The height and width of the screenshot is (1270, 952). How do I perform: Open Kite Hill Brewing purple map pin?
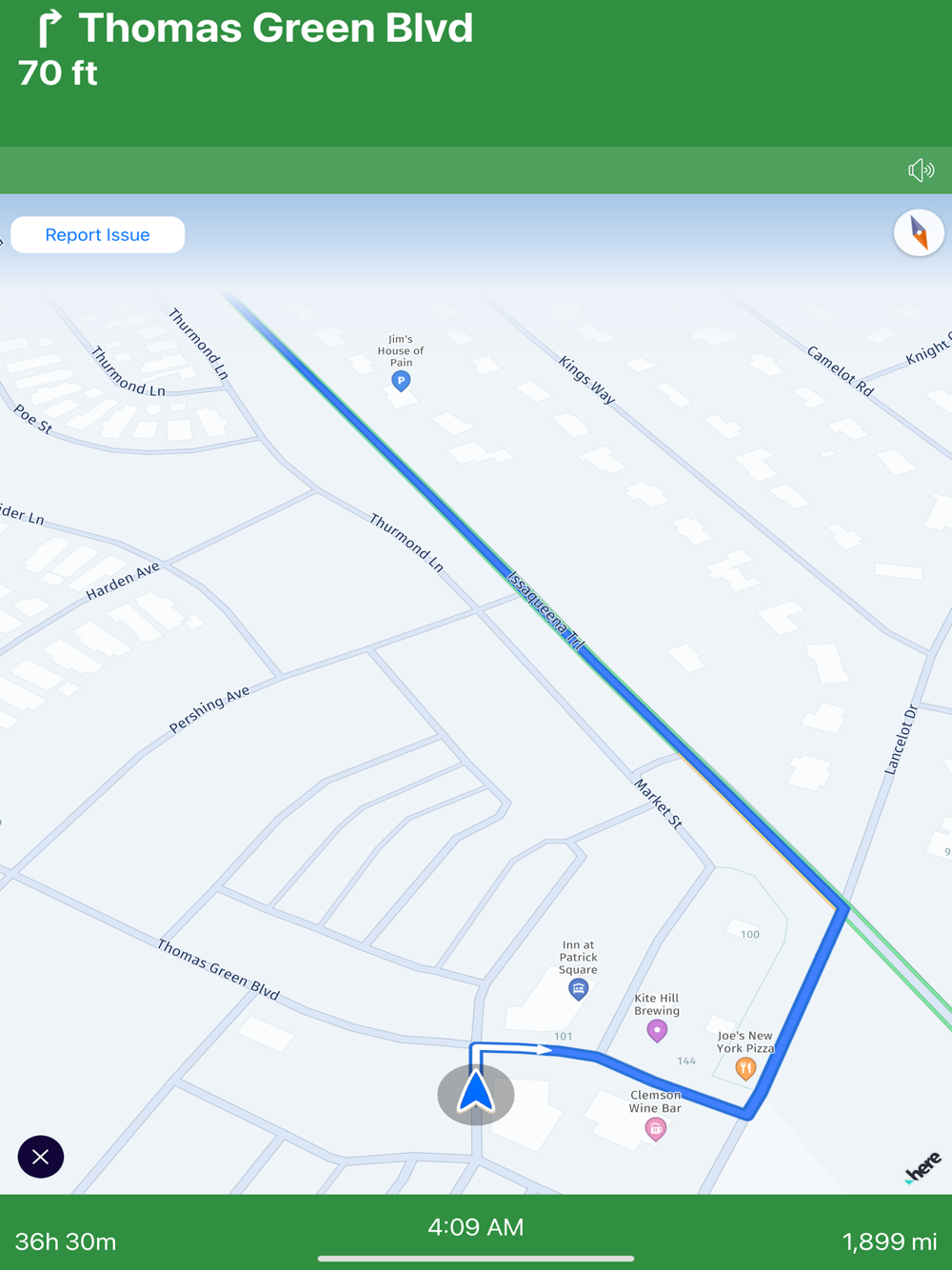657,1031
